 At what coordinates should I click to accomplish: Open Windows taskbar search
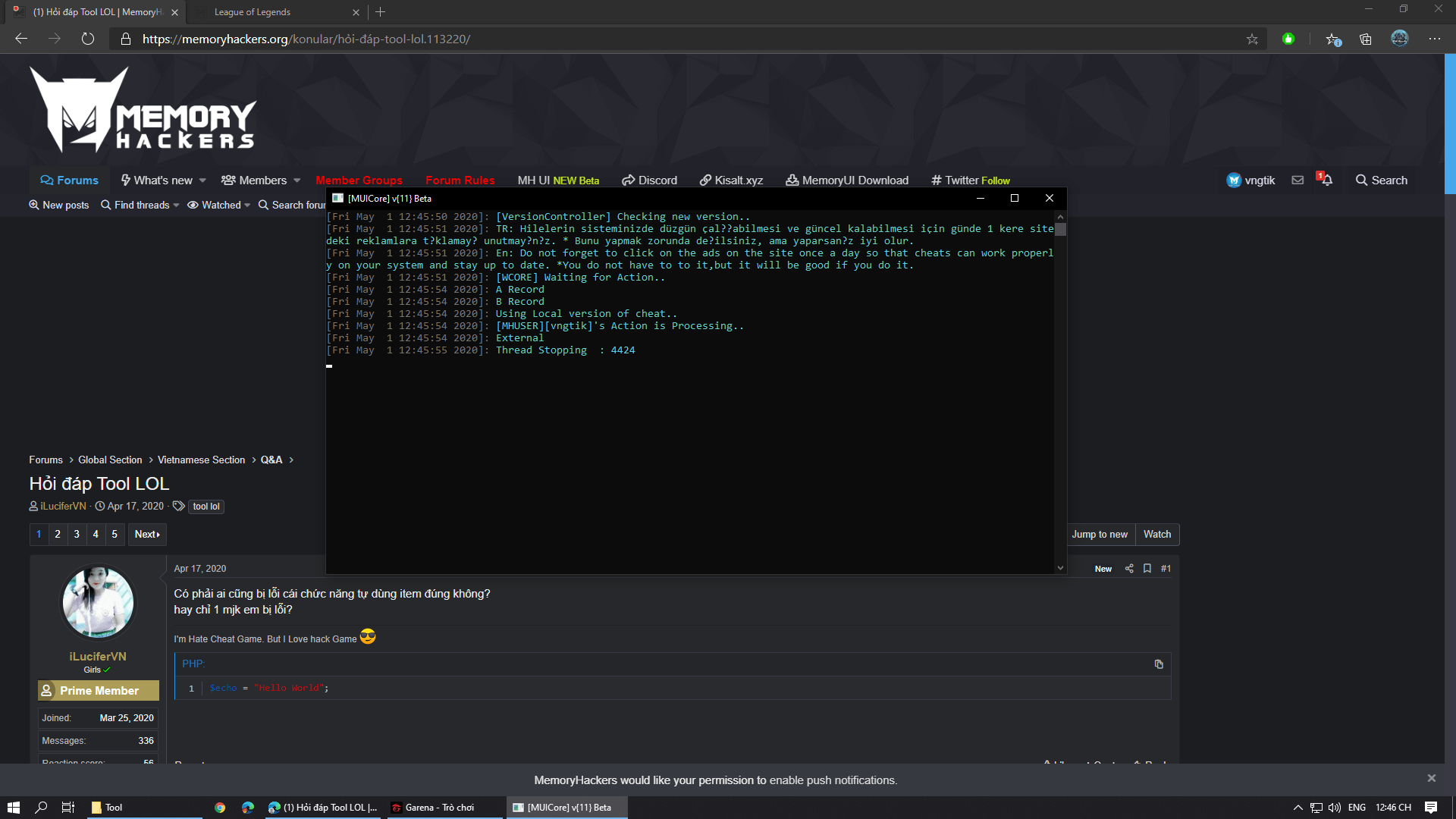pyautogui.click(x=41, y=808)
